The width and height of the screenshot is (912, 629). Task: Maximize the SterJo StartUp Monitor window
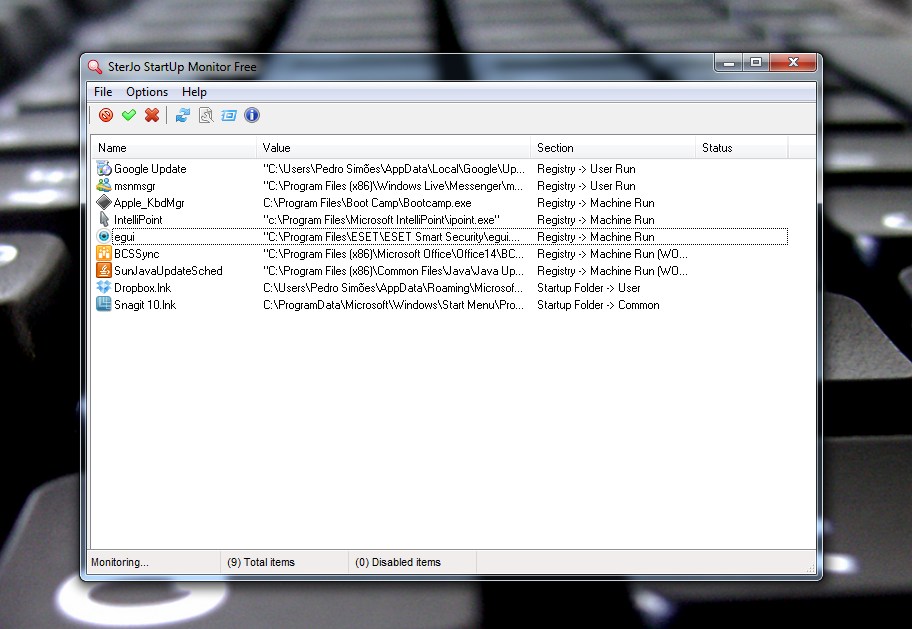pos(756,62)
